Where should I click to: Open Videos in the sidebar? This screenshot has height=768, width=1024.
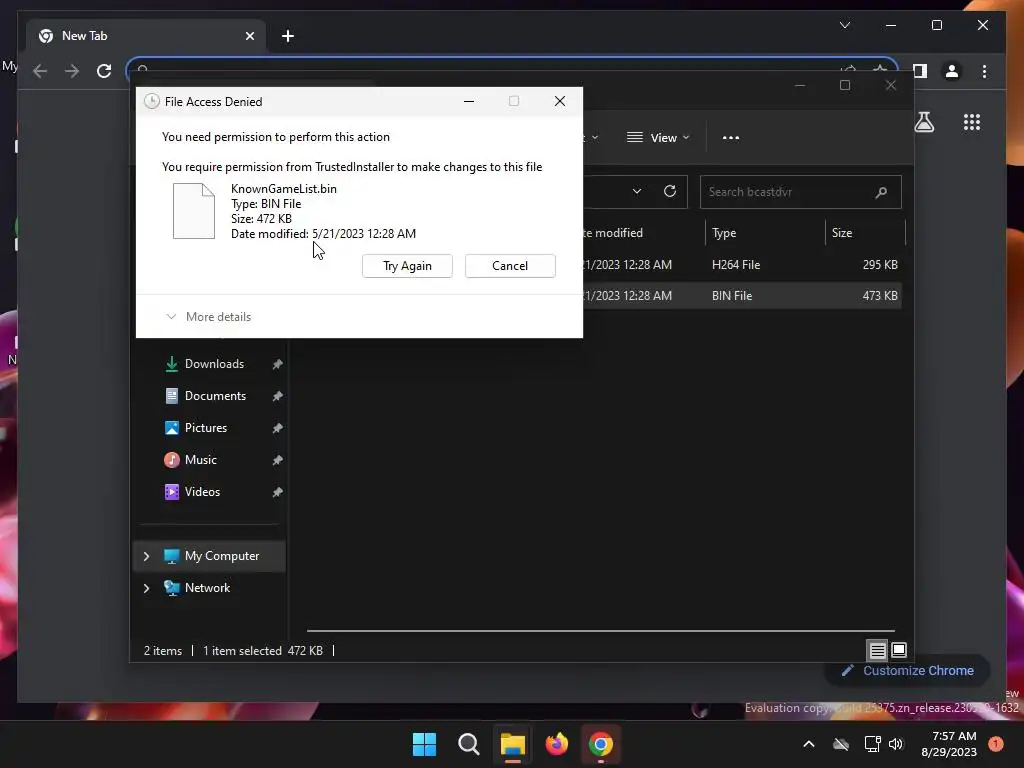click(x=202, y=492)
